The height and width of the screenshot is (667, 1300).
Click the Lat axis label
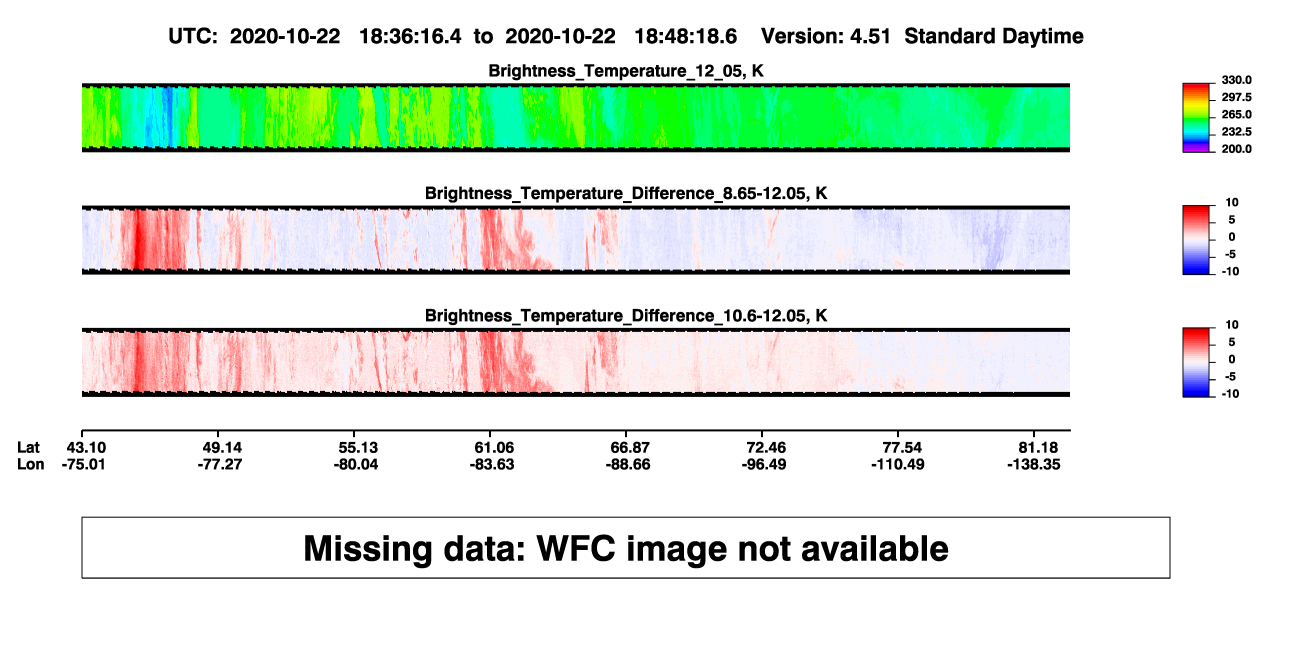coord(30,447)
